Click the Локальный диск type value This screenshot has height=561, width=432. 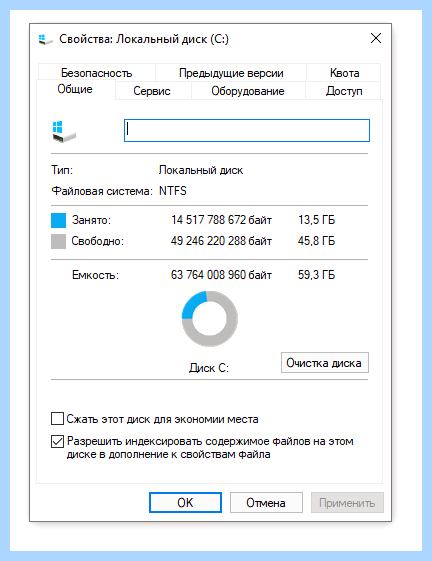click(201, 170)
